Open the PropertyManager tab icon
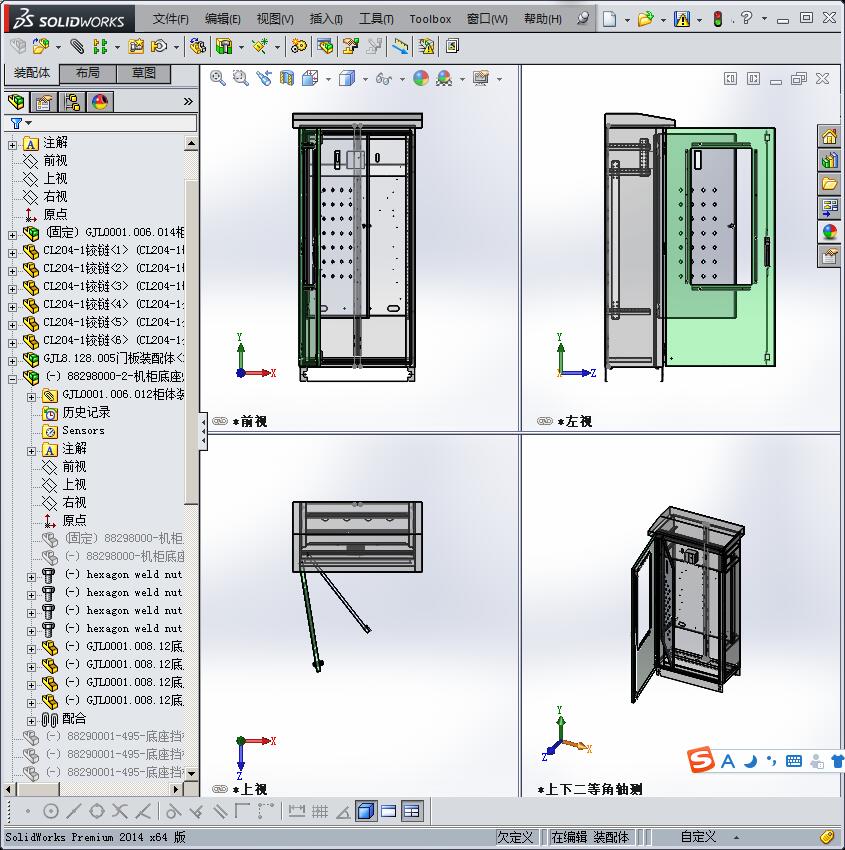Screen dimensions: 845x850 [x=44, y=102]
